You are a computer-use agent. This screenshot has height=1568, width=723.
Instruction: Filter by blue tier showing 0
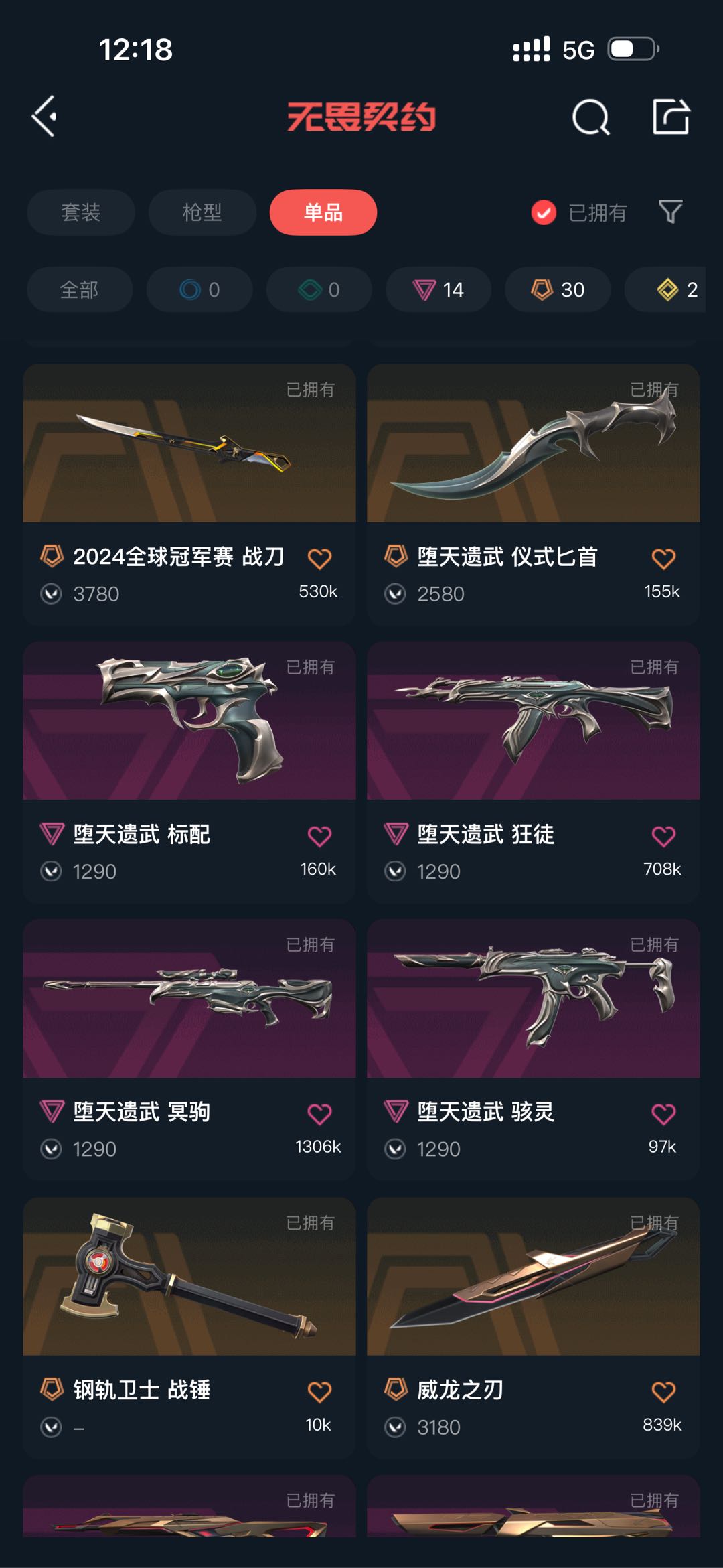point(199,289)
